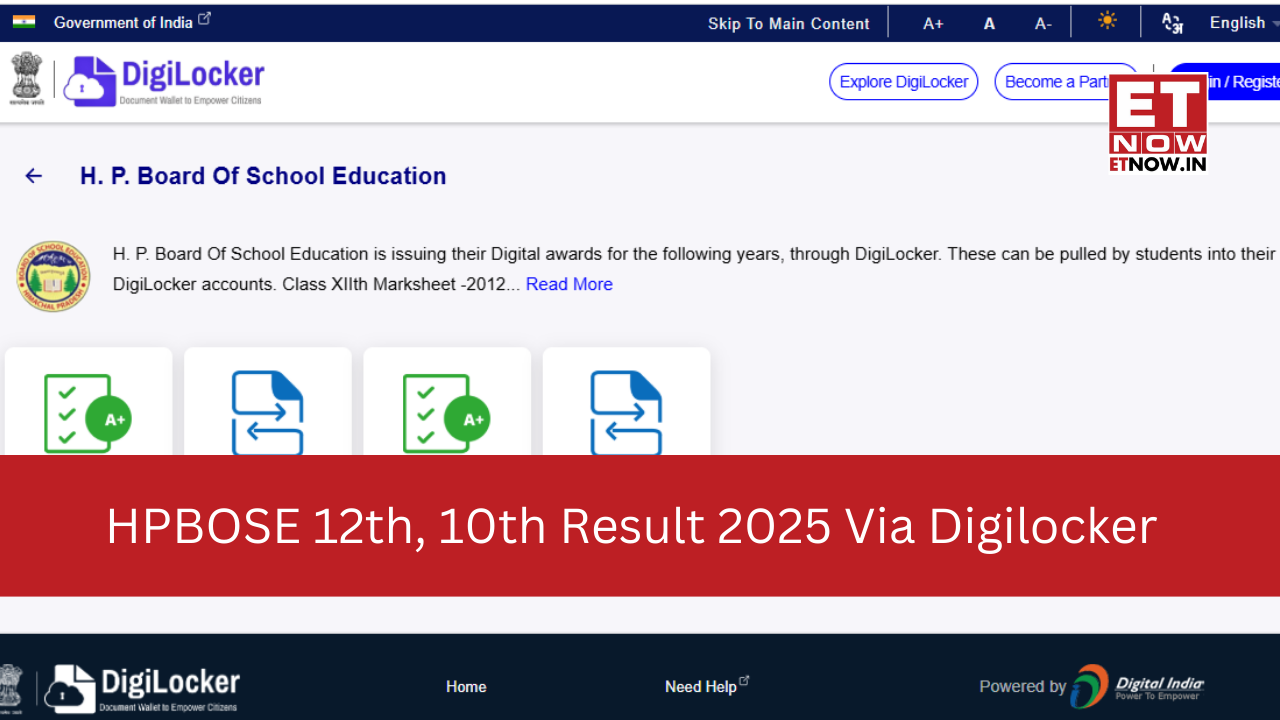Open the translation language switcher icon
The image size is (1280, 720).
tap(1171, 21)
